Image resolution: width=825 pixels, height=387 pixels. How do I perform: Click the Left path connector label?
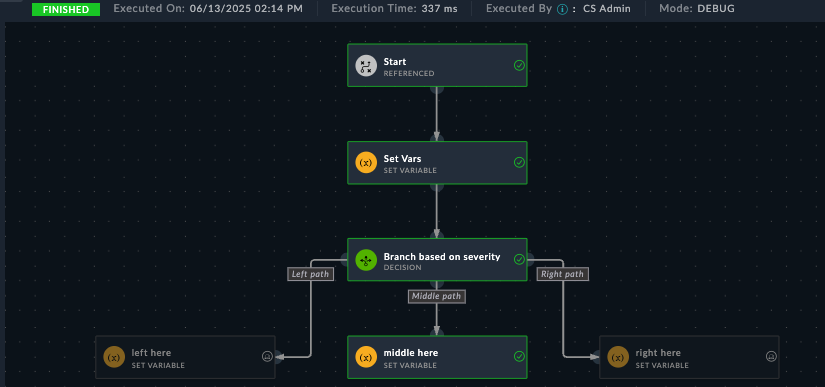click(x=310, y=274)
